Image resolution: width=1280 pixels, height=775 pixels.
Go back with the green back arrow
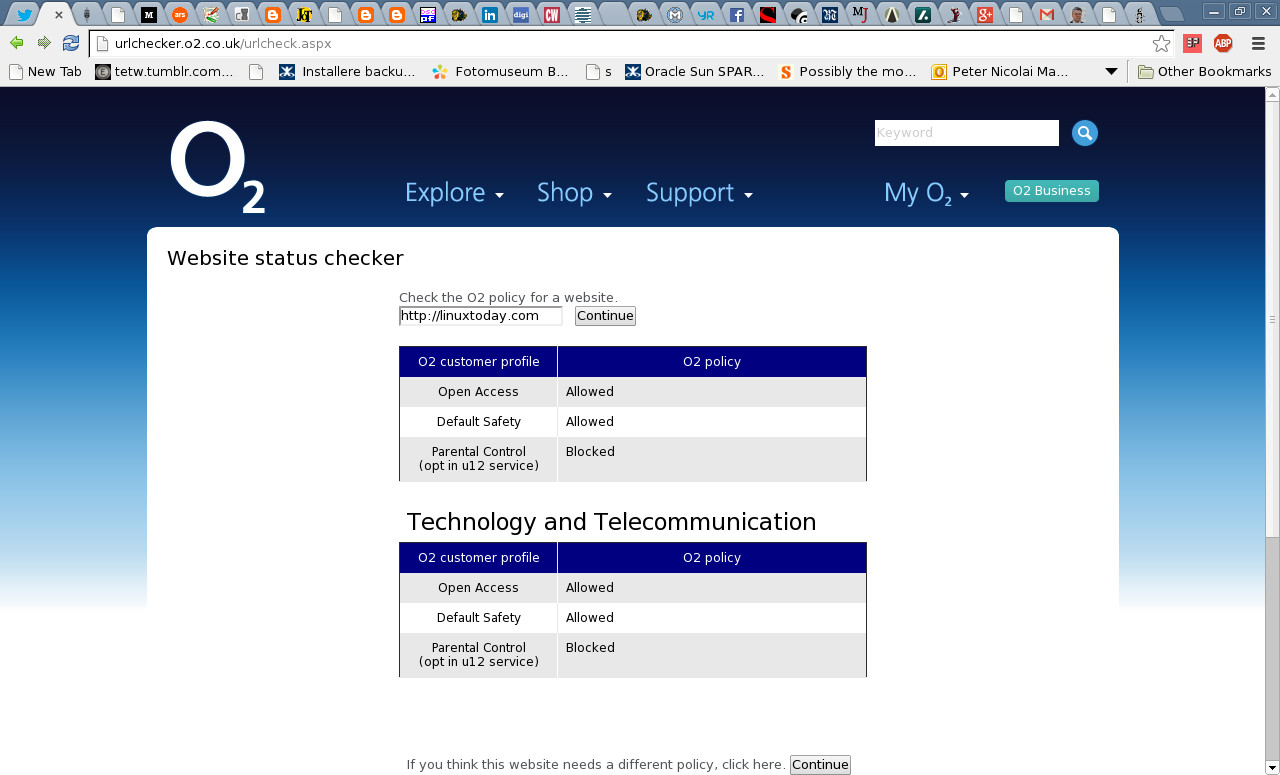pyautogui.click(x=16, y=43)
